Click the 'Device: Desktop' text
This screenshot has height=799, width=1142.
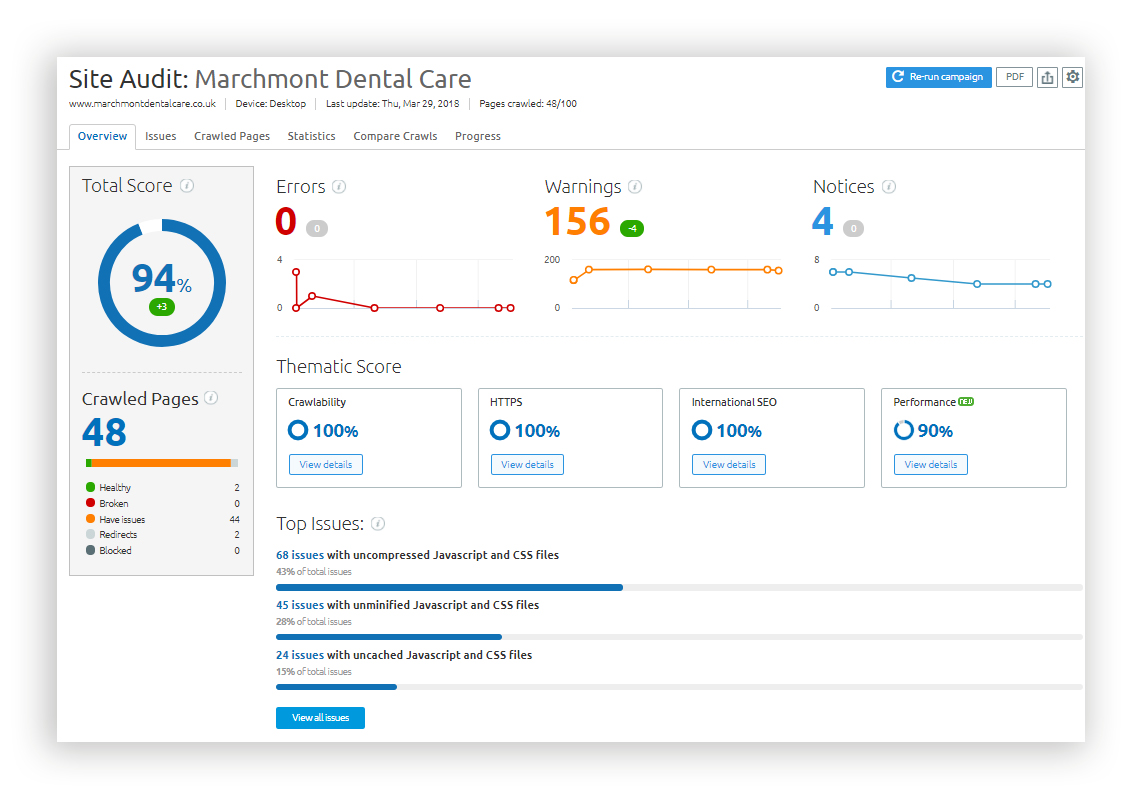tap(271, 104)
